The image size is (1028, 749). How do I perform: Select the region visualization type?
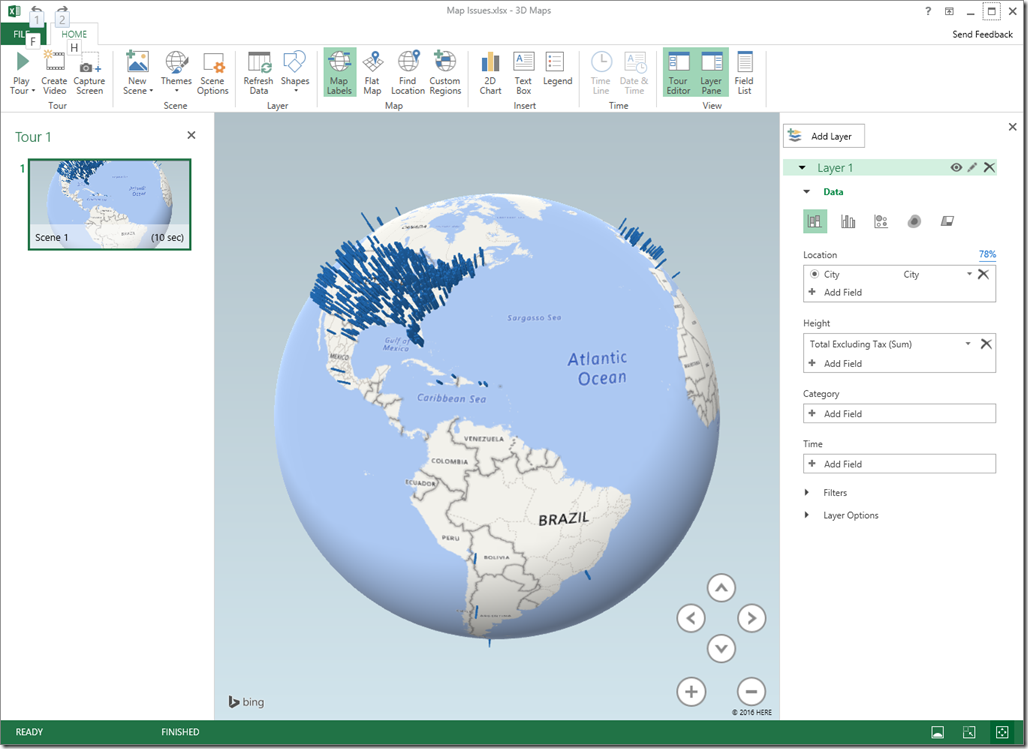[947, 222]
